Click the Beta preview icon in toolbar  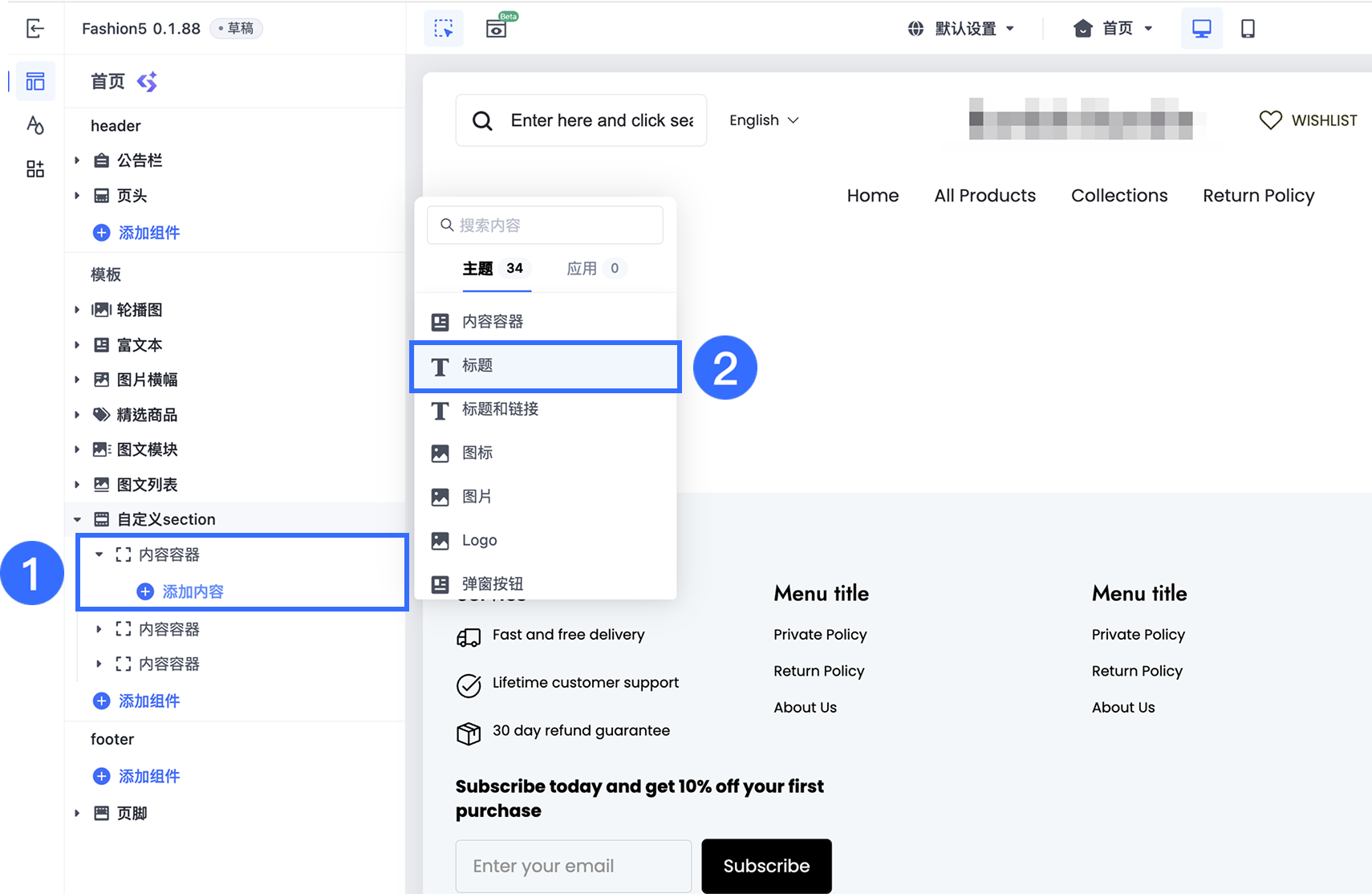(497, 28)
